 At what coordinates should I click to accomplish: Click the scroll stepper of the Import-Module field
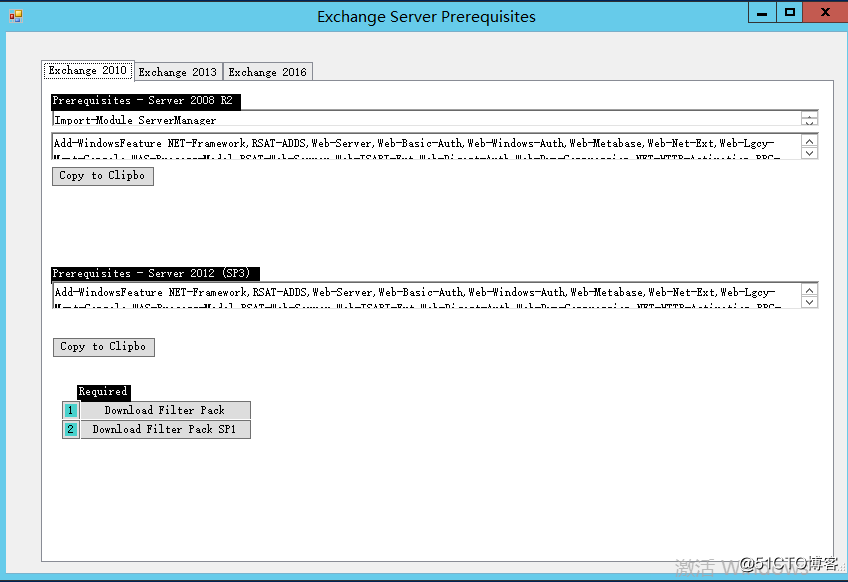point(810,119)
